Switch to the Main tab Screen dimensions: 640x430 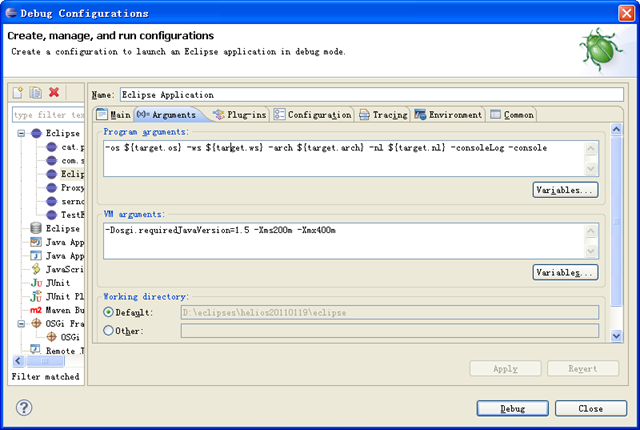click(114, 115)
